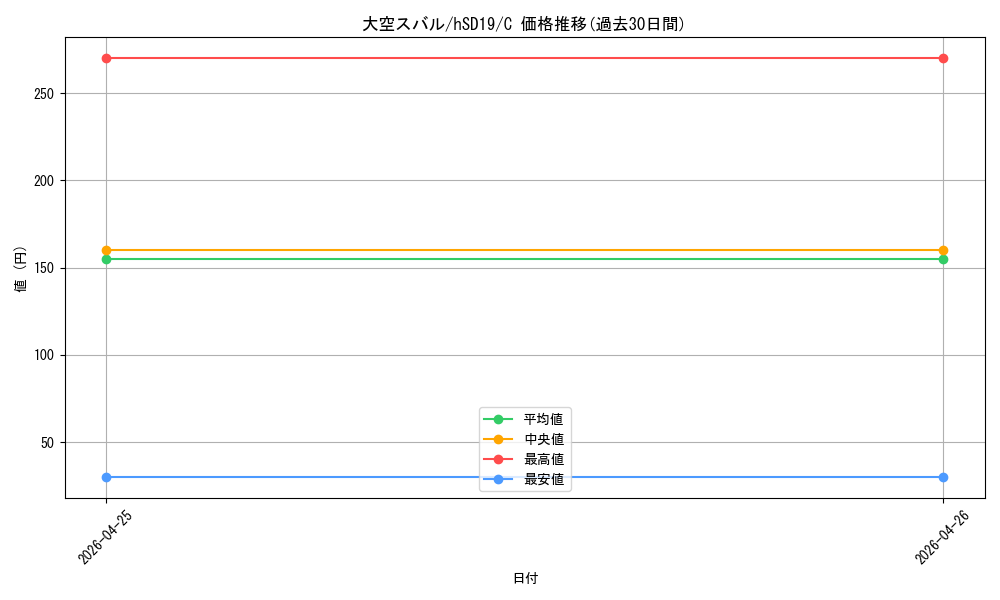Image resolution: width=1000 pixels, height=600 pixels.
Task: Click the 50 y-axis tick label
Action: coord(47,443)
